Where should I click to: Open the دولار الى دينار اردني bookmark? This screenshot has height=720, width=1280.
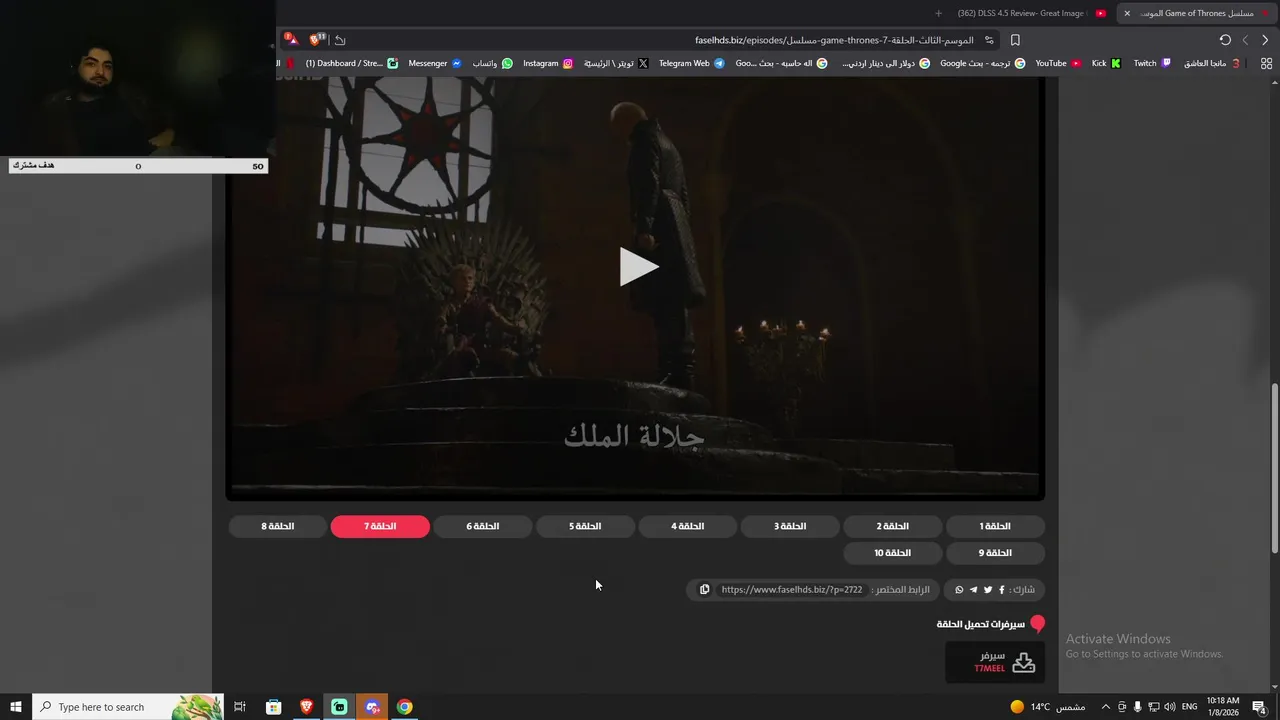[x=886, y=63]
